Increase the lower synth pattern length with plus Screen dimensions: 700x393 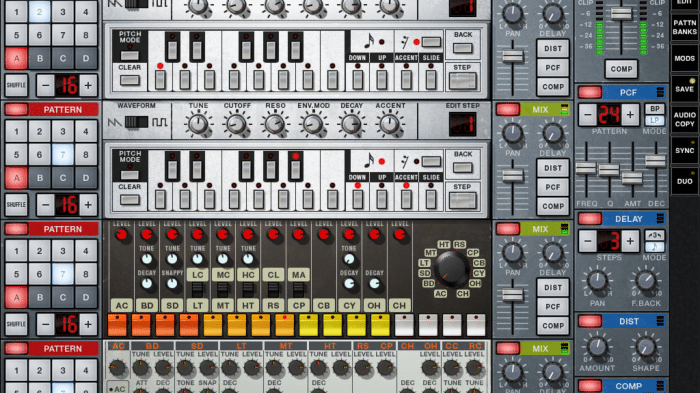tap(88, 205)
